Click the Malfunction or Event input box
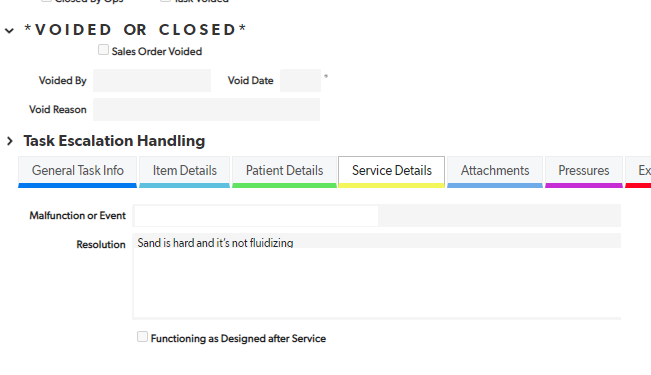The width and height of the screenshot is (651, 375). [x=256, y=216]
